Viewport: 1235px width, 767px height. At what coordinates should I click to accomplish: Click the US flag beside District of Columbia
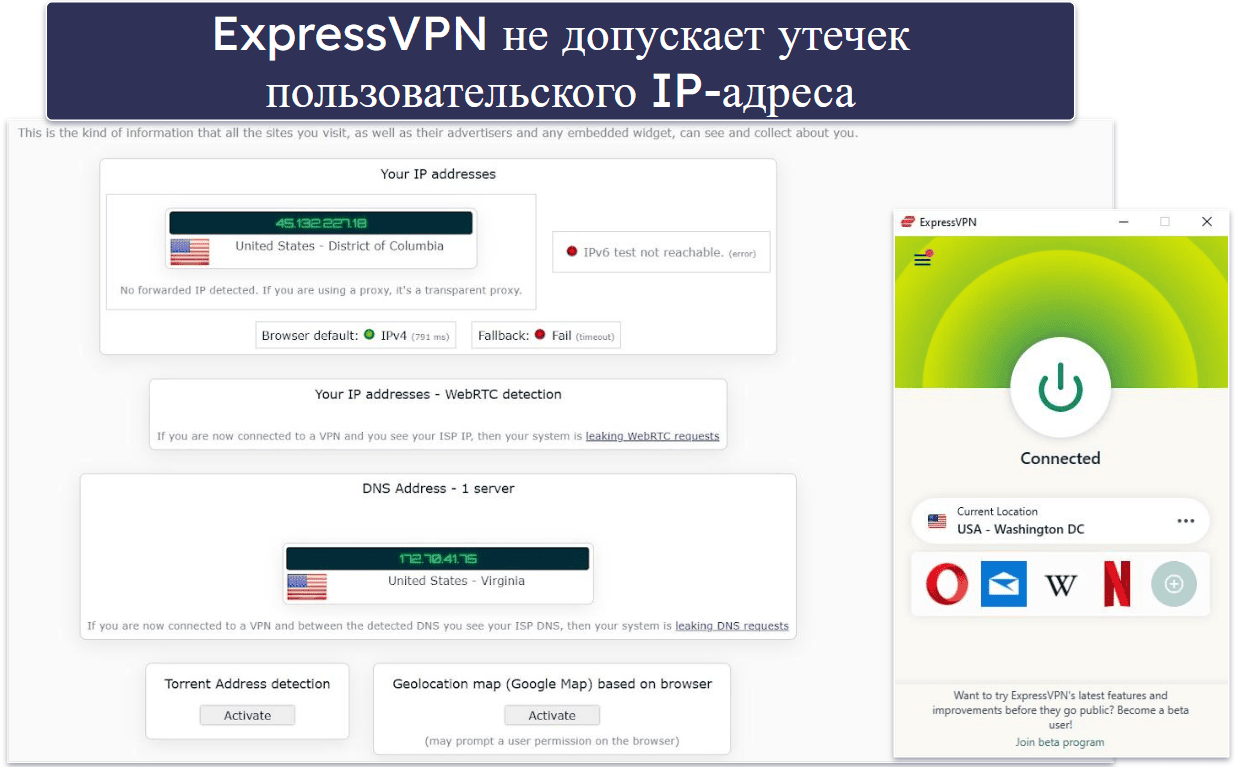190,251
